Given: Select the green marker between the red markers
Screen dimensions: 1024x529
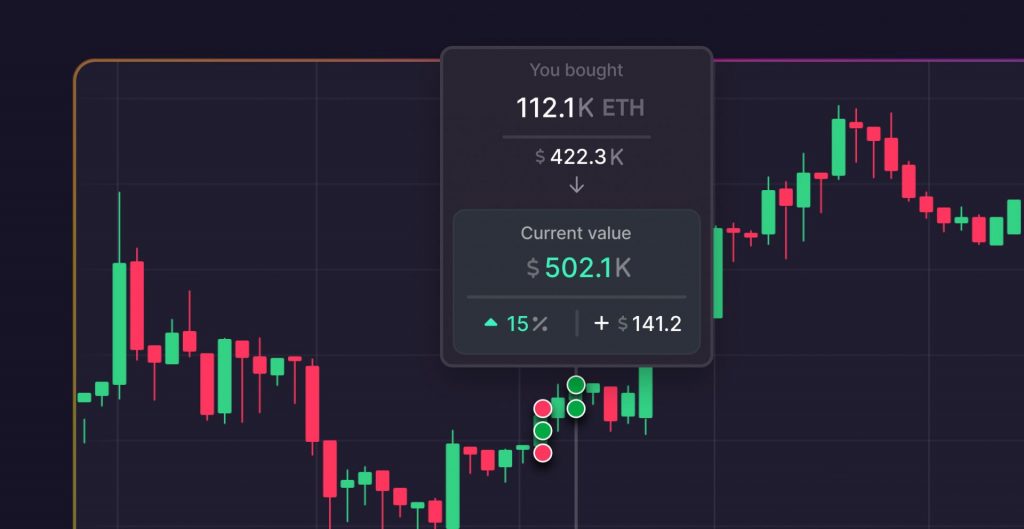Looking at the screenshot, I should pos(543,431).
